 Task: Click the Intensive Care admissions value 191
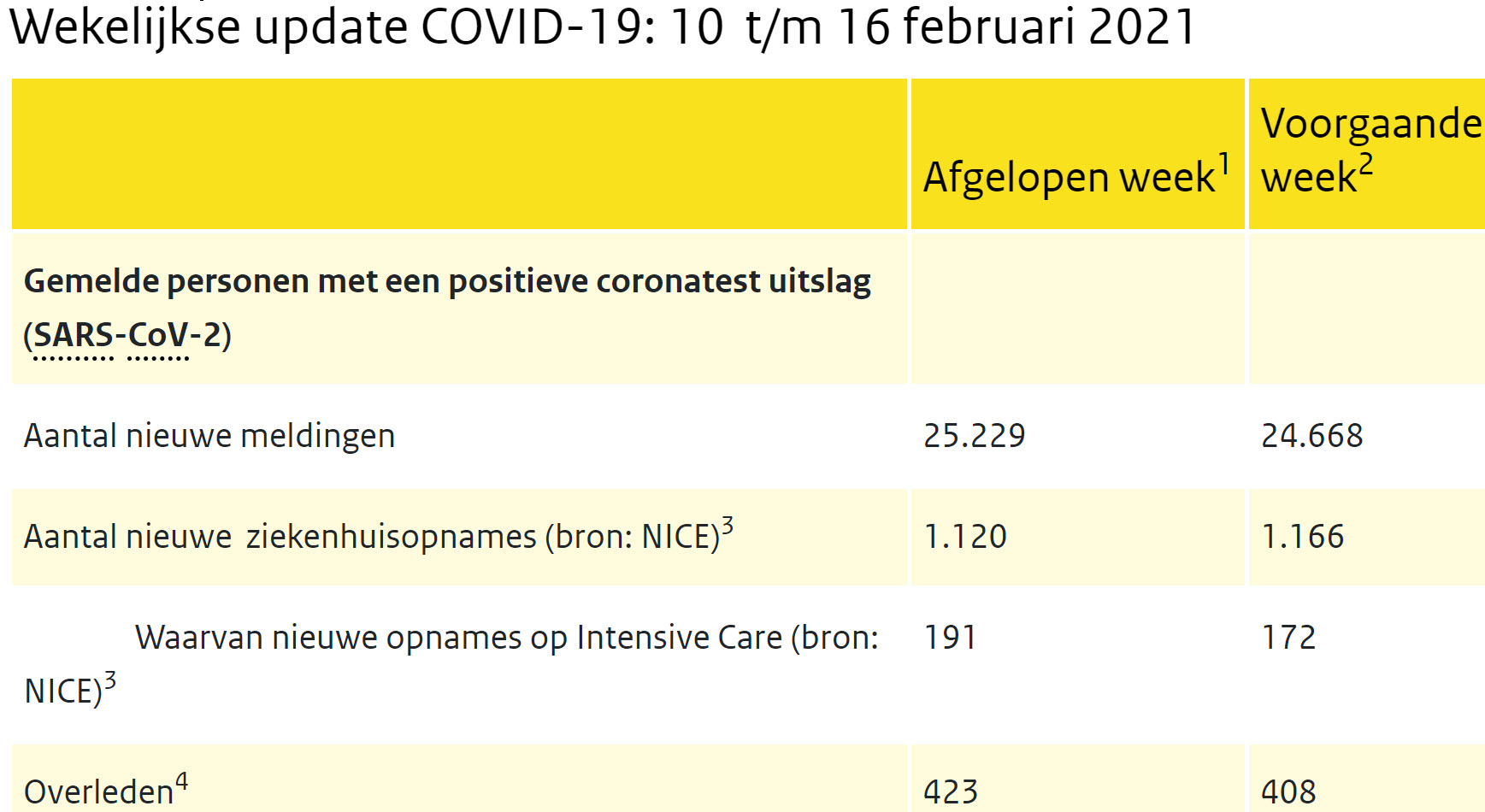pos(950,638)
